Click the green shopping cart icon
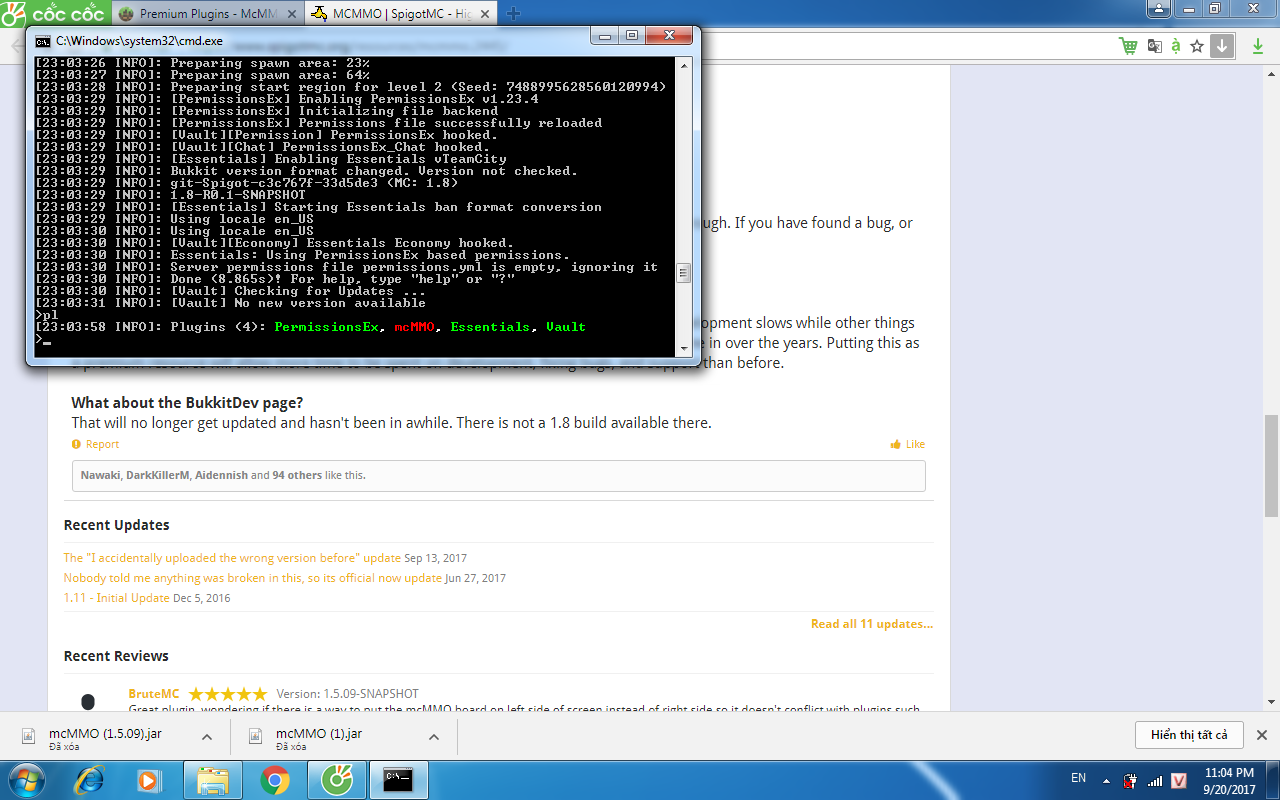Screen dimensions: 1280x800 coord(1129,46)
